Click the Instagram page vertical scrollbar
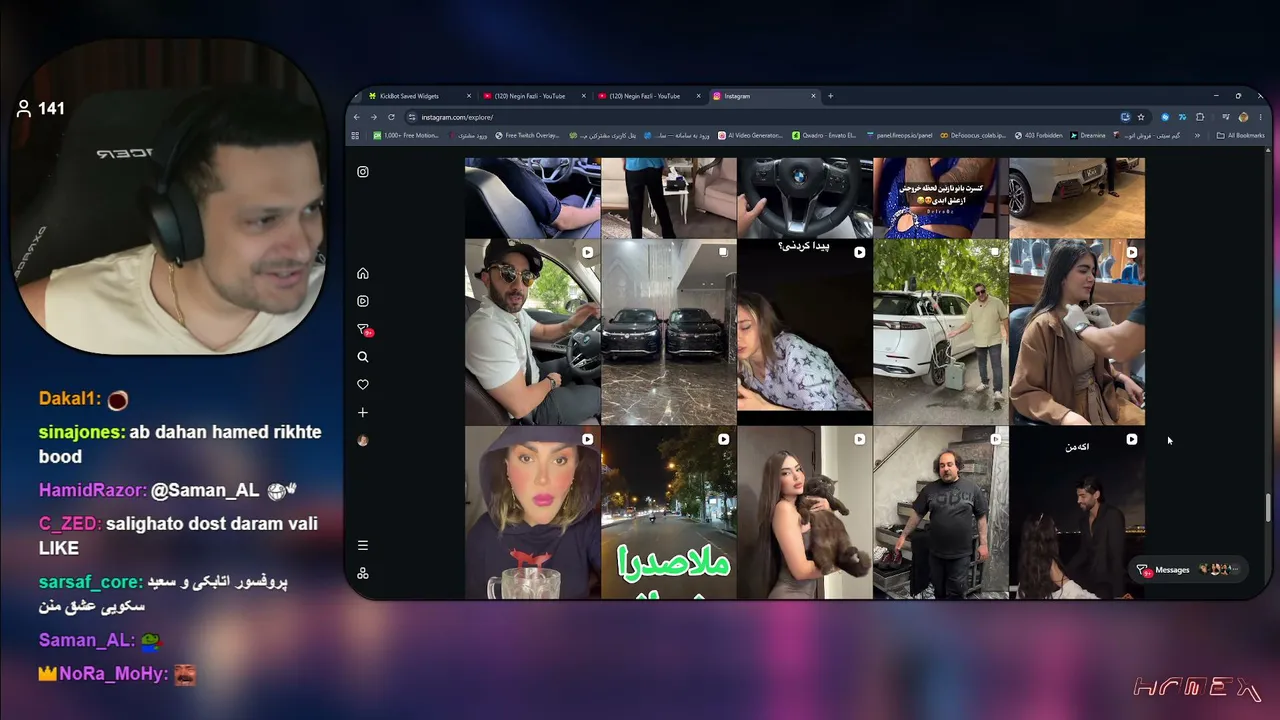 point(1268,507)
